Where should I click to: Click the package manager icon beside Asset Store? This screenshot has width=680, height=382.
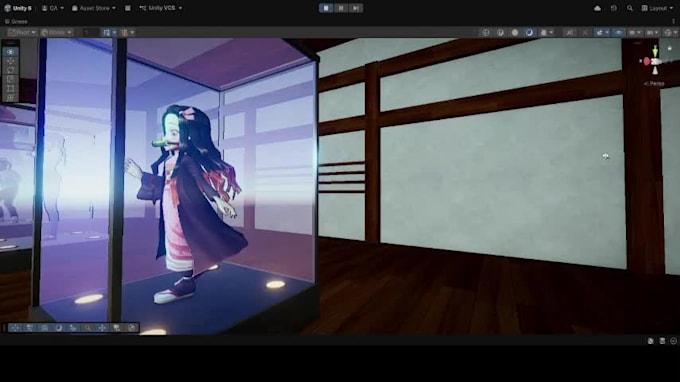point(128,8)
